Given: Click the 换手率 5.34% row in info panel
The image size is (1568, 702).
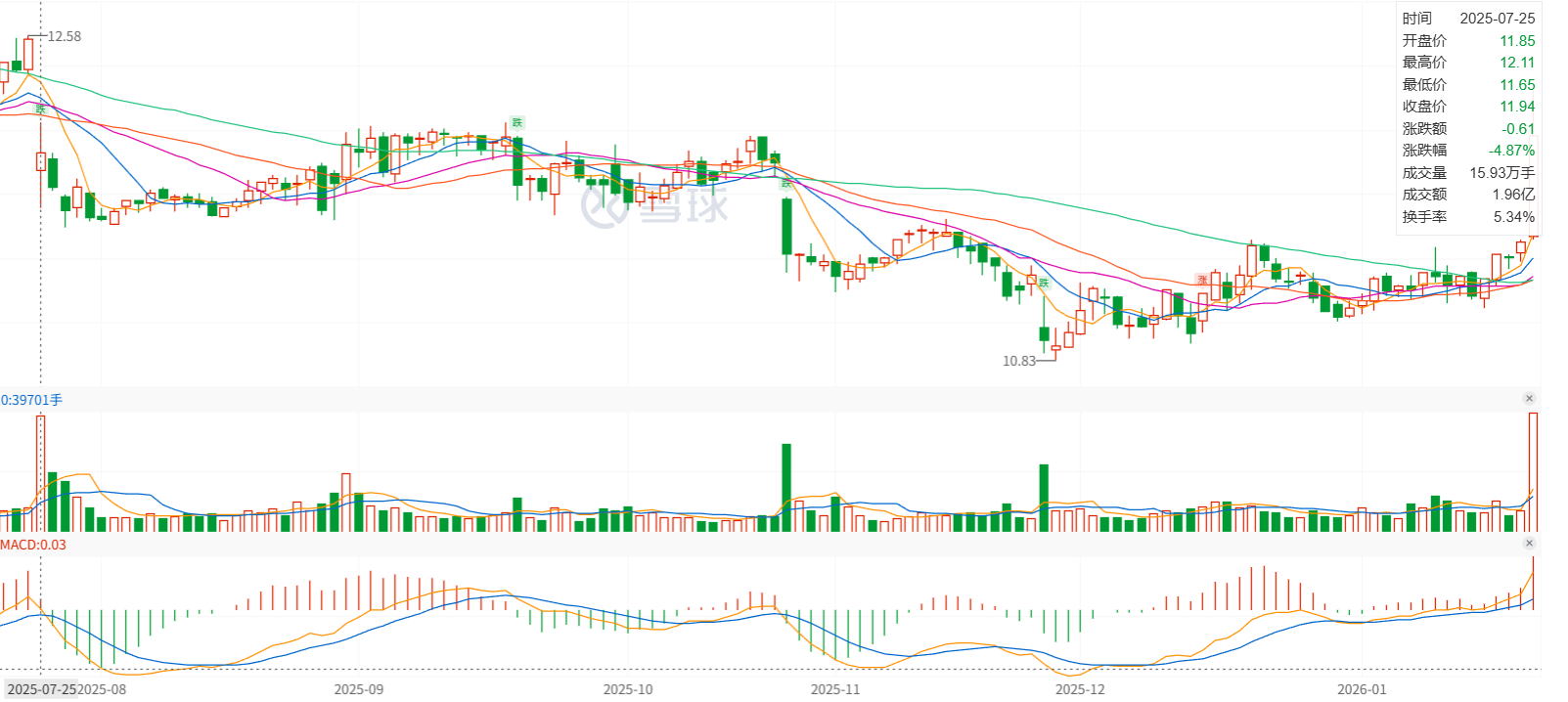Looking at the screenshot, I should (x=1467, y=217).
